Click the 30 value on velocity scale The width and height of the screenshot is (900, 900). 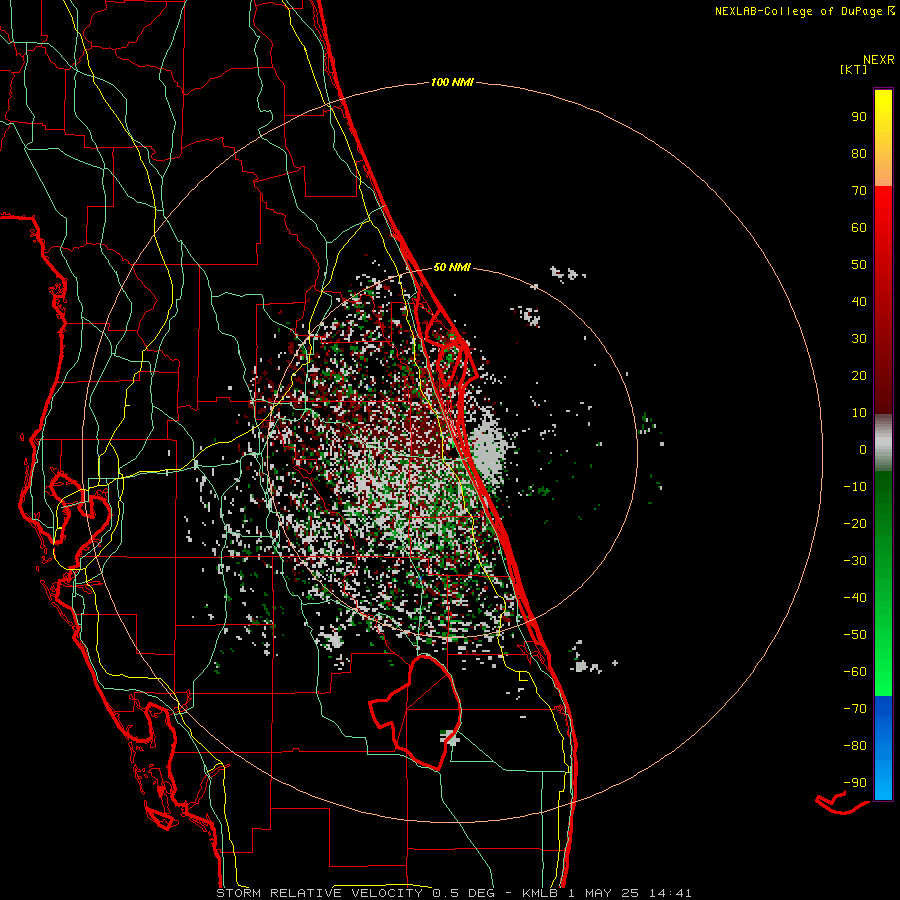point(859,339)
